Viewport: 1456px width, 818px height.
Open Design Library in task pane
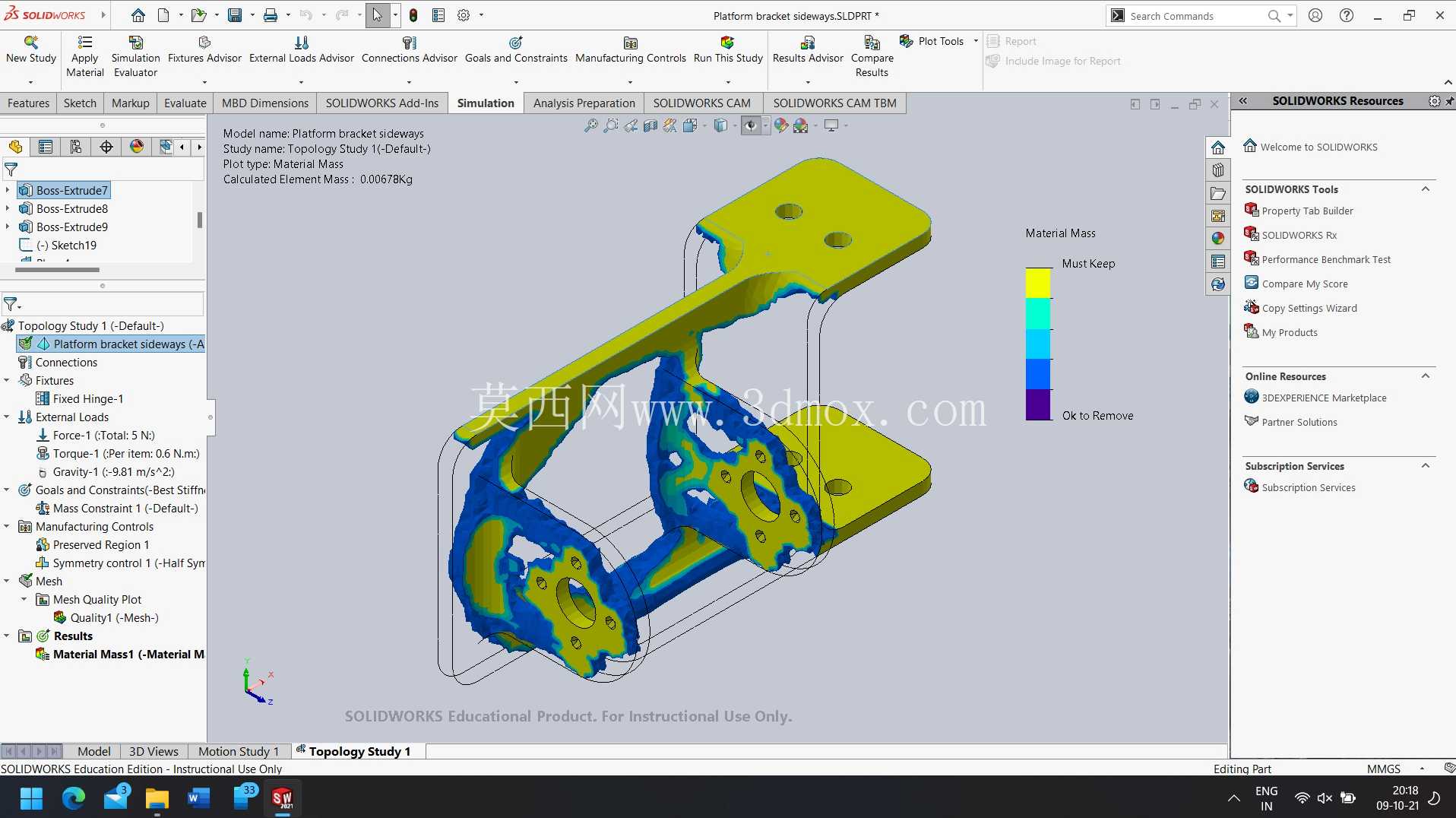click(1218, 170)
